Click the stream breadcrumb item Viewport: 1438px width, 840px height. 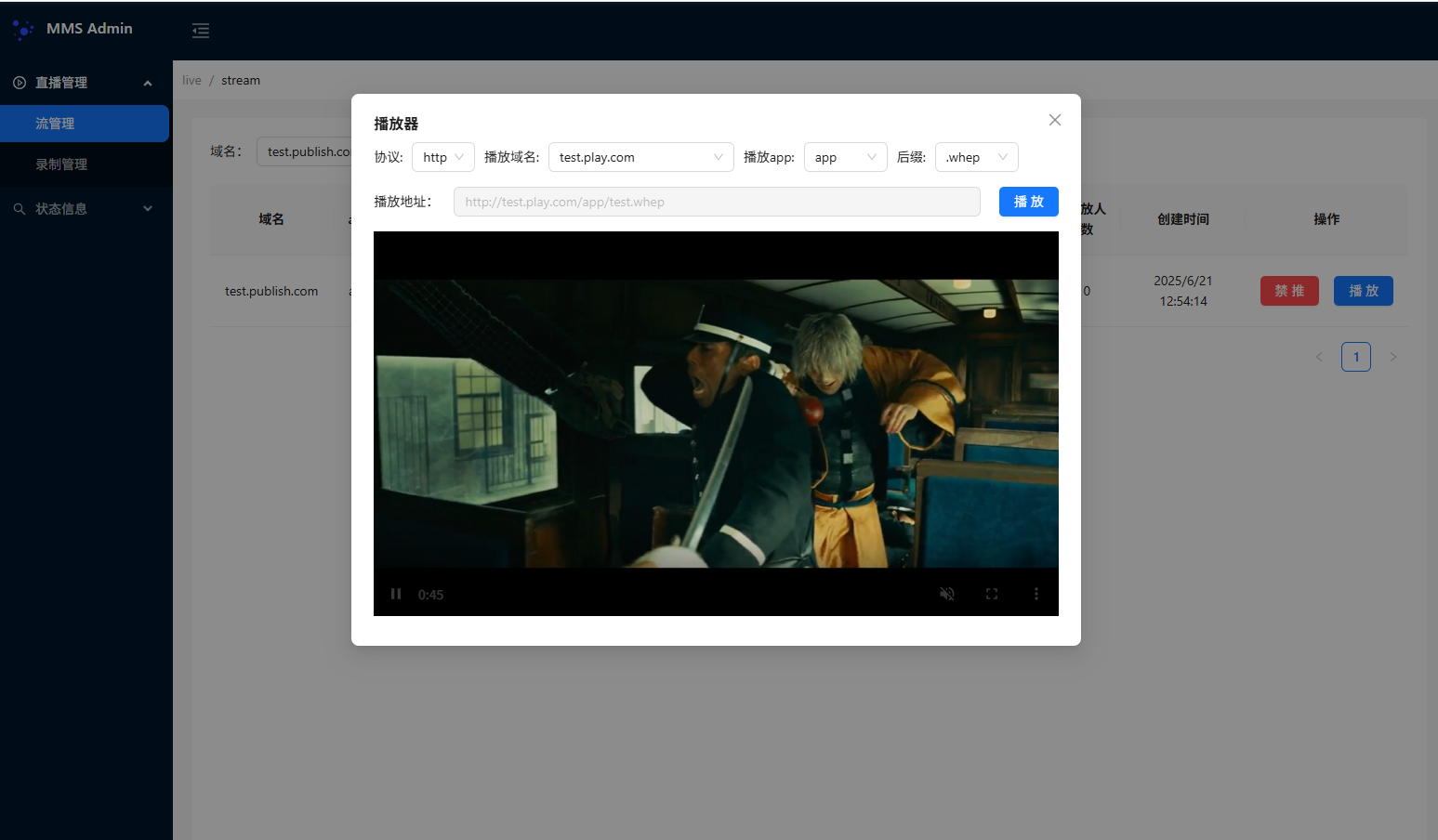pos(241,81)
